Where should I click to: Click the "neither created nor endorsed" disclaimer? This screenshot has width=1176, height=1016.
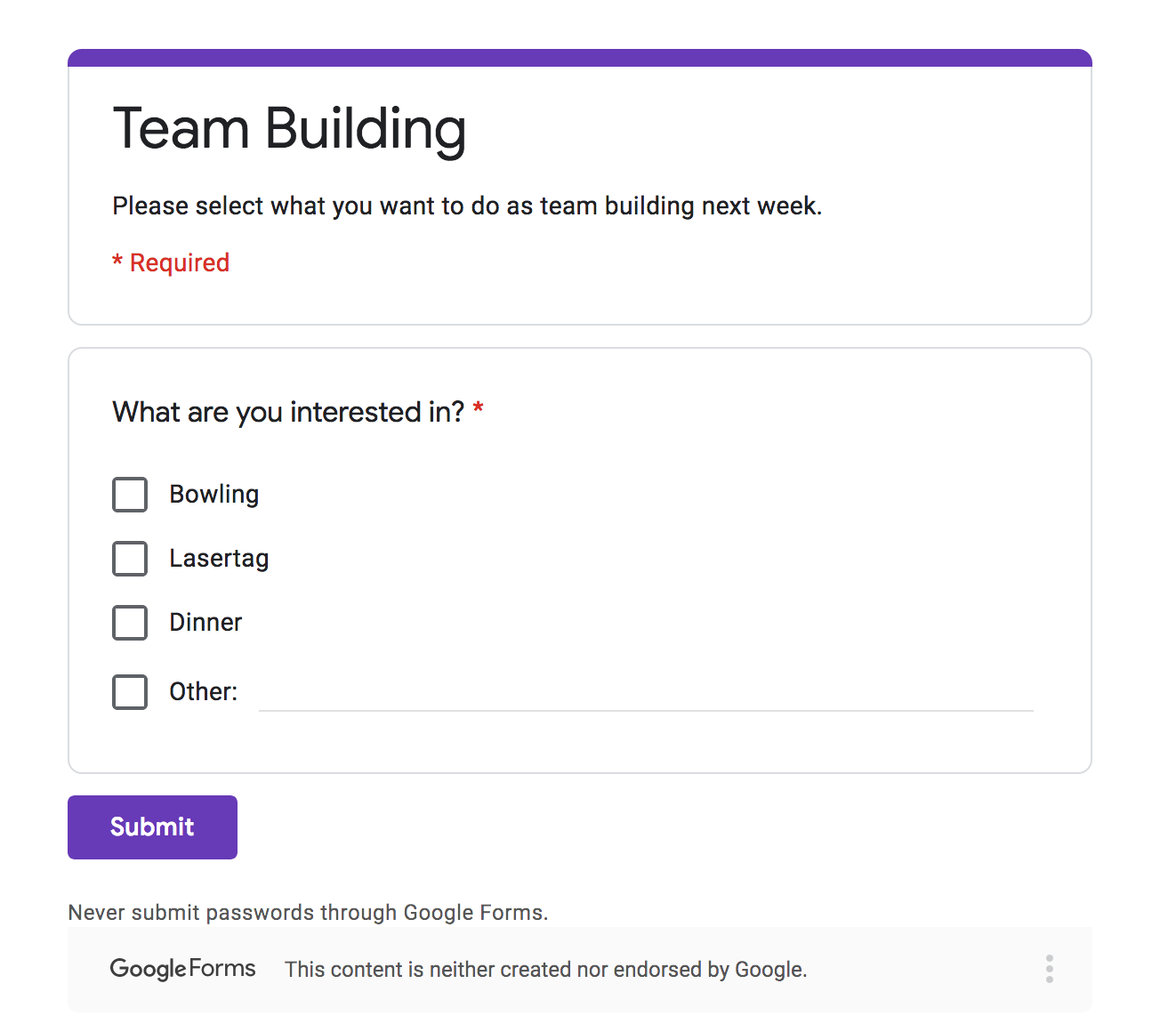click(545, 970)
